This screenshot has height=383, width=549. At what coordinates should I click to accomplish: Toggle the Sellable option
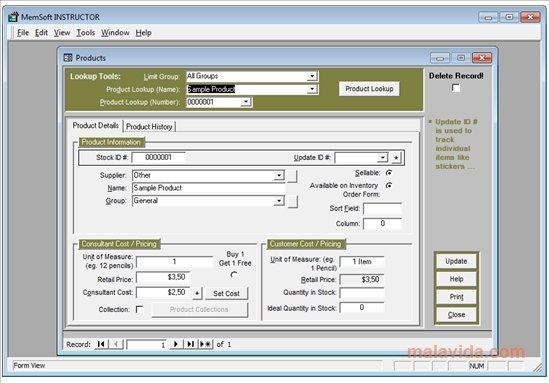pos(389,173)
